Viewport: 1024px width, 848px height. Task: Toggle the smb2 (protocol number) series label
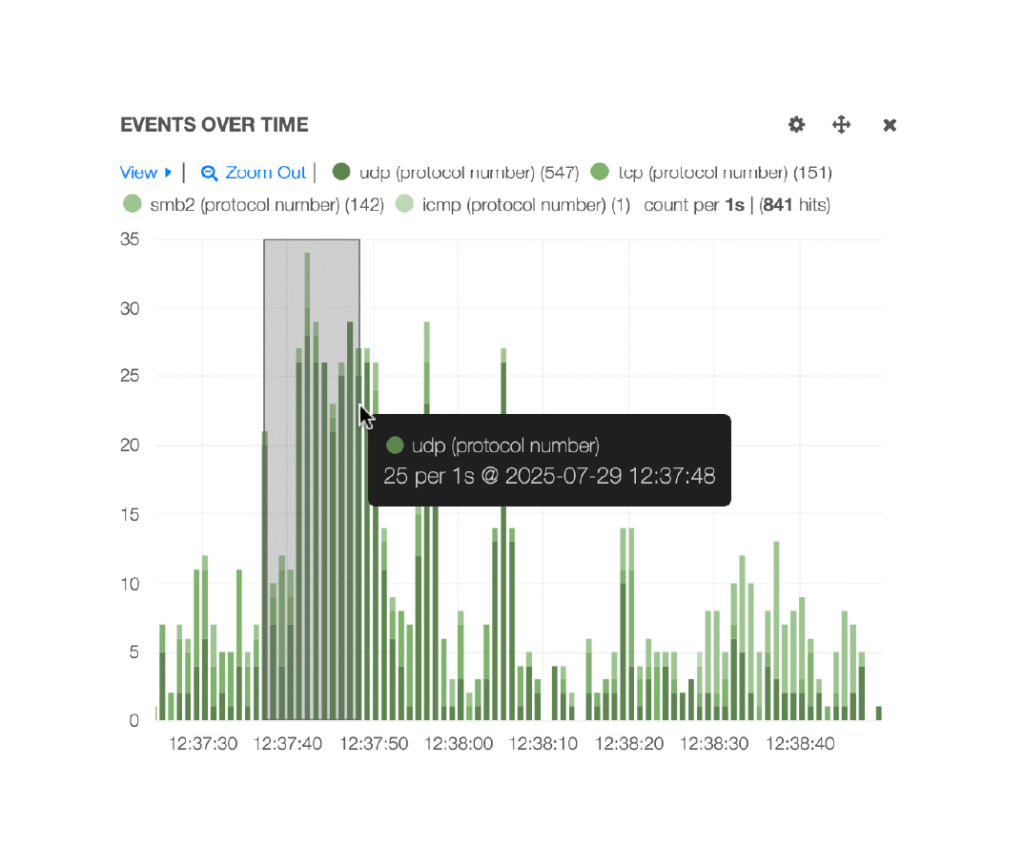click(x=250, y=205)
